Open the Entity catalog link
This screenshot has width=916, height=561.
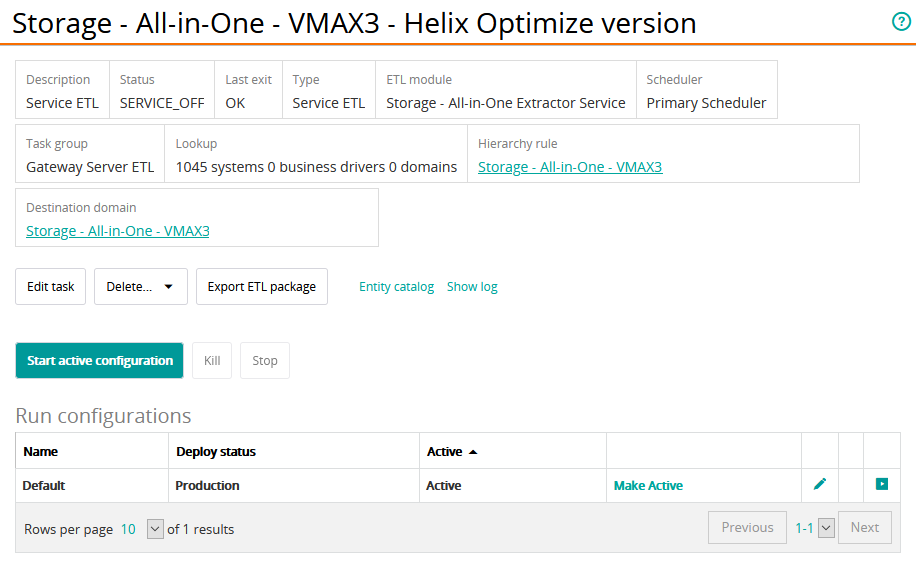click(x=396, y=287)
